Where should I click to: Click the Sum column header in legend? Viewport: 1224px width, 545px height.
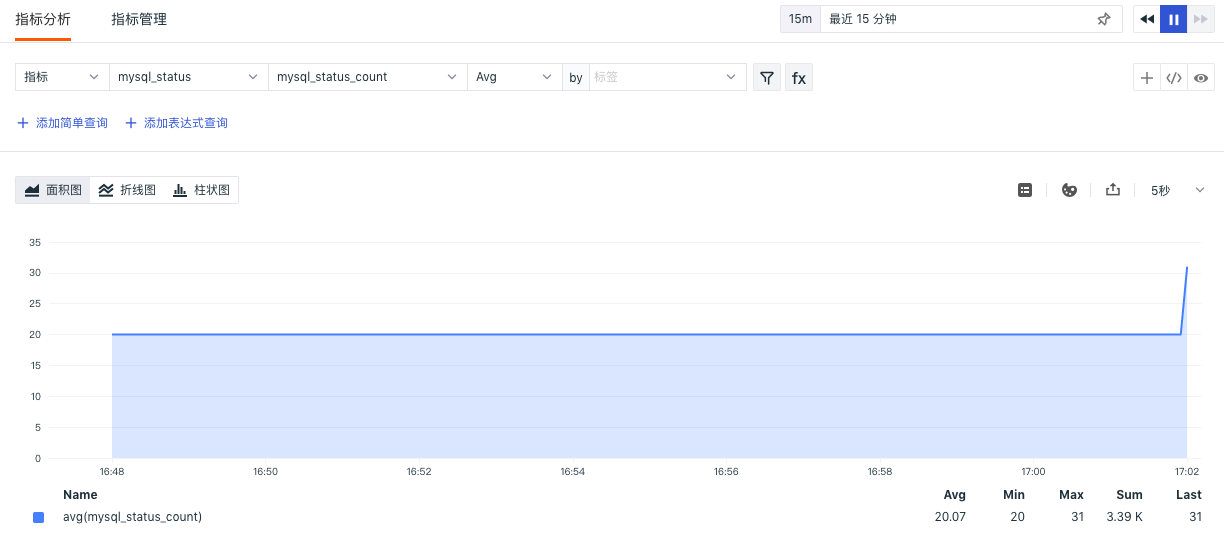[1130, 495]
